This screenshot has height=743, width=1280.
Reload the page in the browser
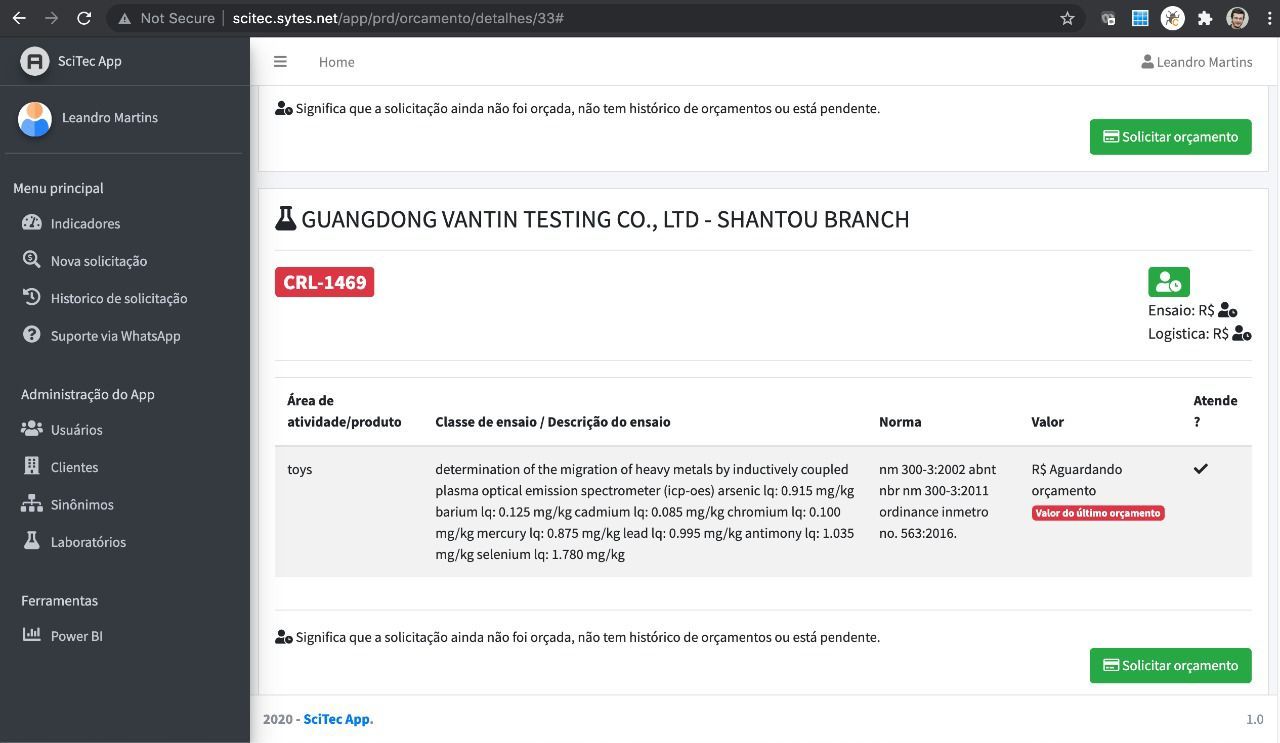tap(84, 18)
